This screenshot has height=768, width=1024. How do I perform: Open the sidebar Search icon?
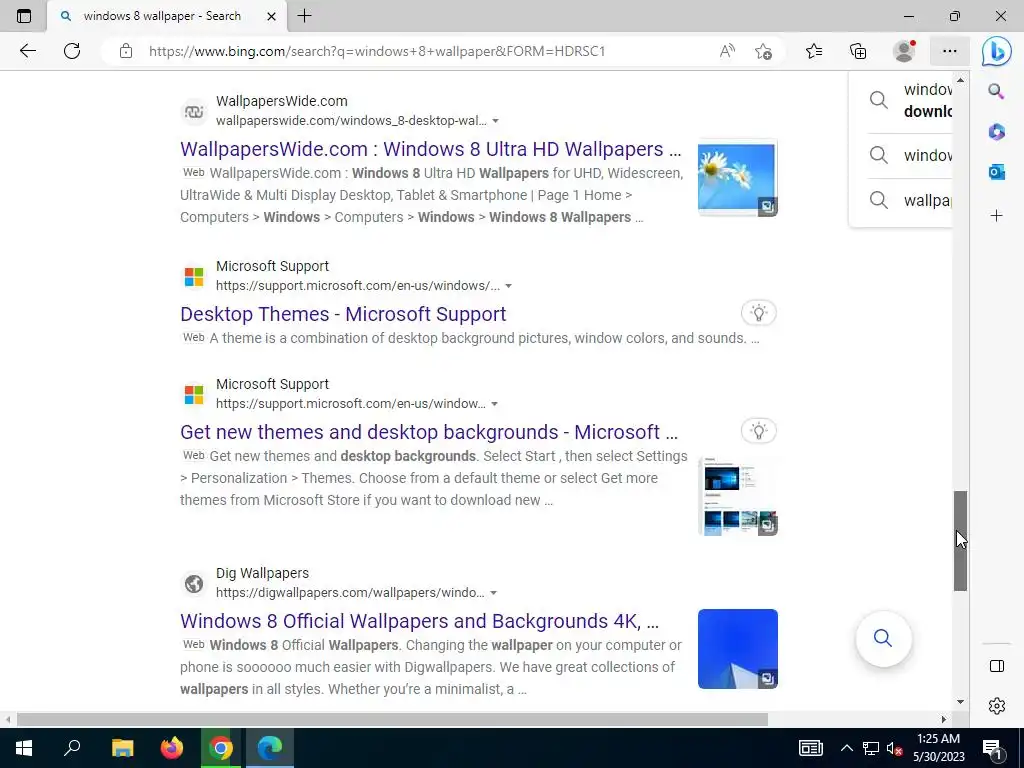click(997, 91)
